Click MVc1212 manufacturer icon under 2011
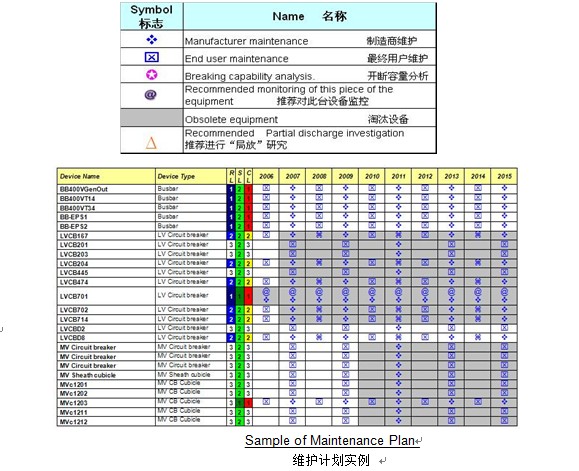Viewport: 579px width, 471px height. 398,420
